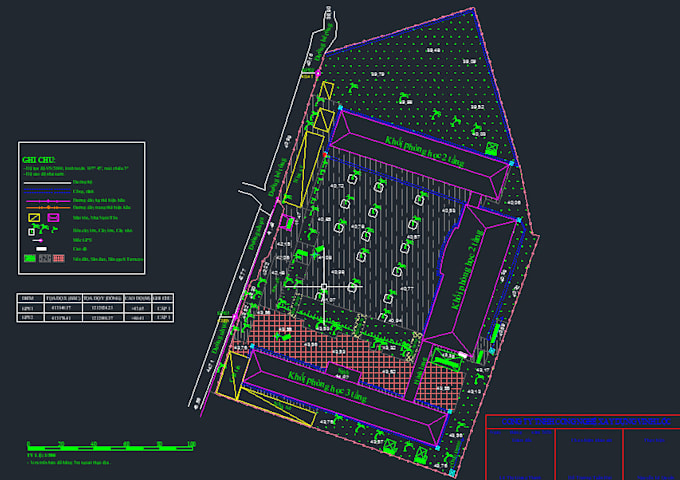Select the magenta building symbol in the legend

(53, 217)
